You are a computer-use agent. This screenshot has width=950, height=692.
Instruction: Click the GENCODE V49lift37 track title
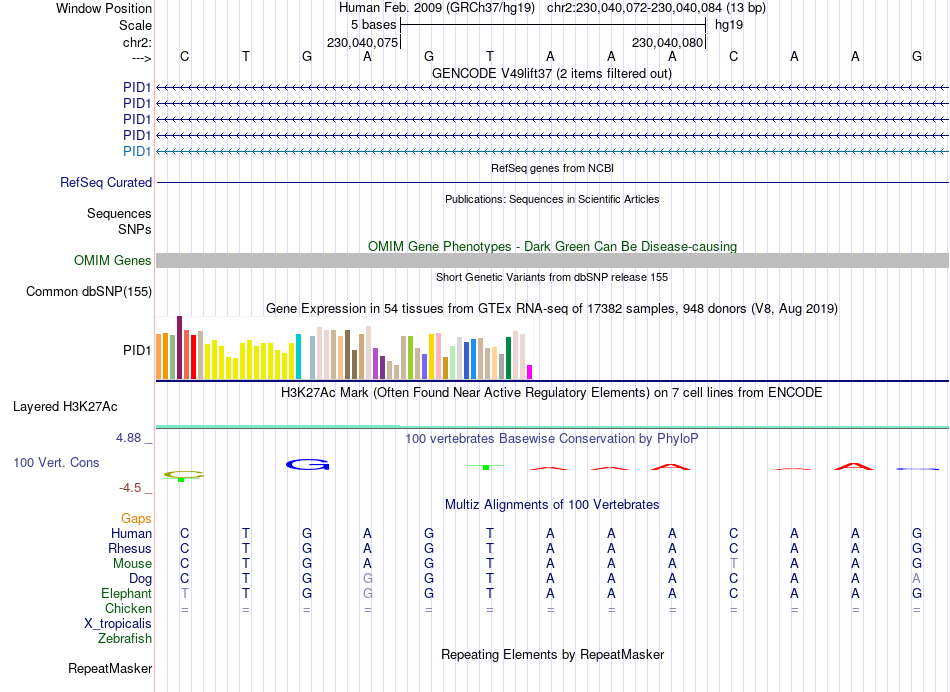point(552,73)
